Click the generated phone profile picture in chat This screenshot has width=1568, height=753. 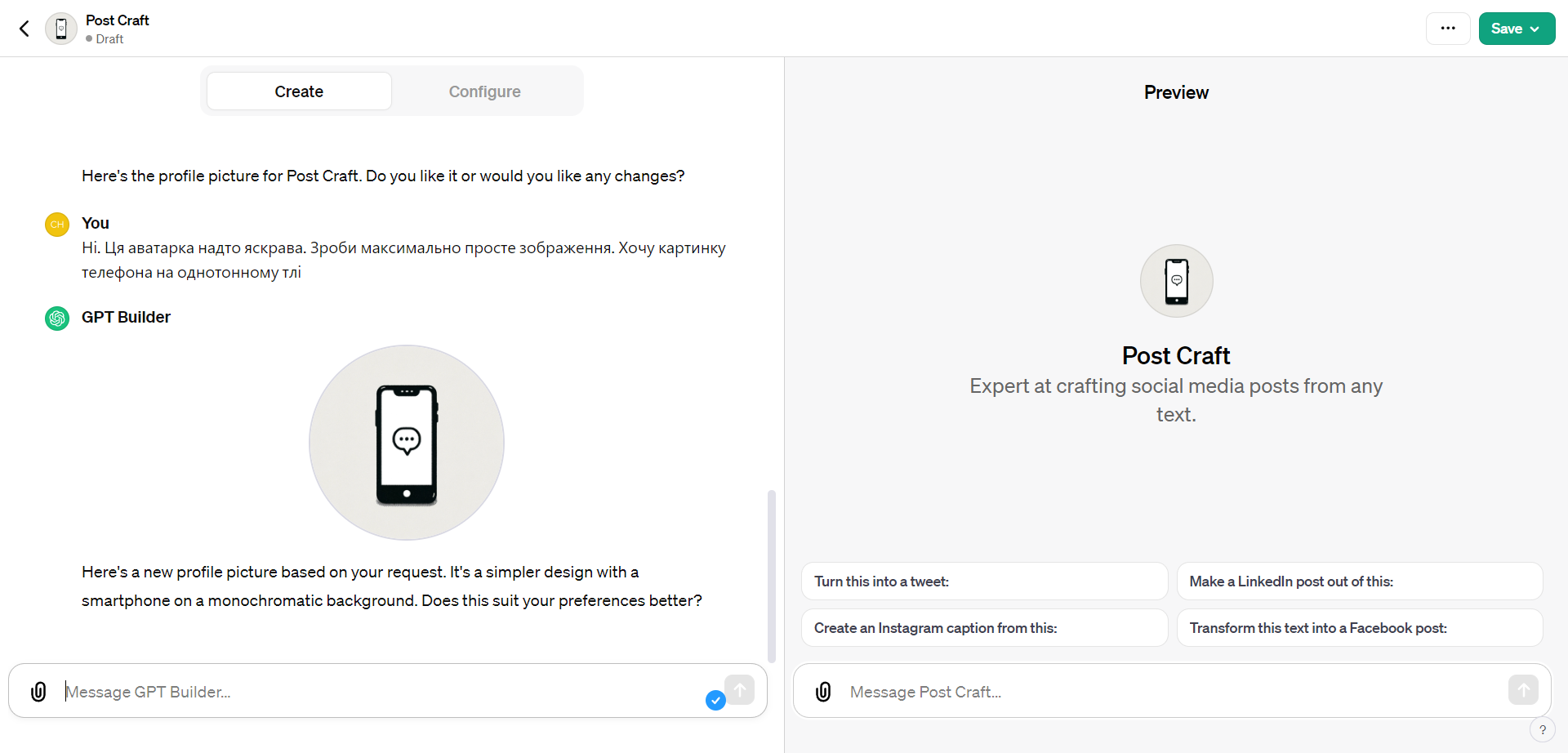pos(407,443)
